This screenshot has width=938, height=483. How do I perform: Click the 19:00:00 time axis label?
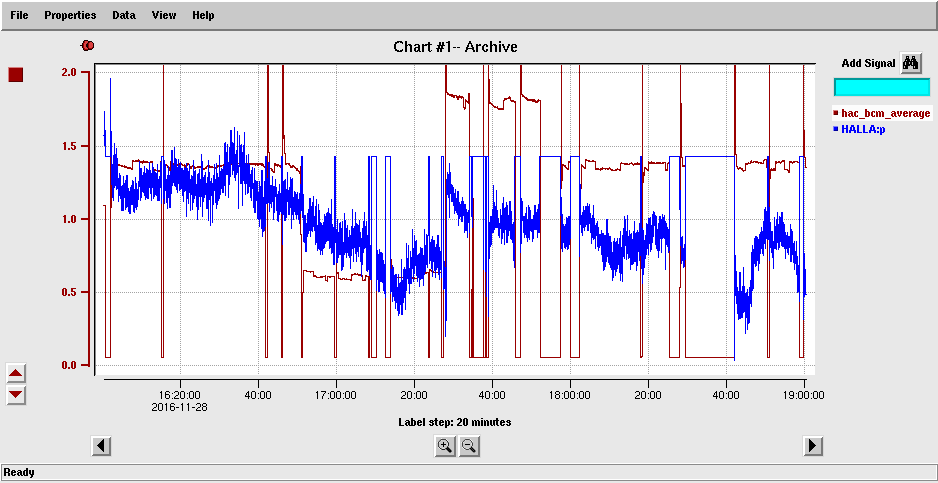(803, 396)
